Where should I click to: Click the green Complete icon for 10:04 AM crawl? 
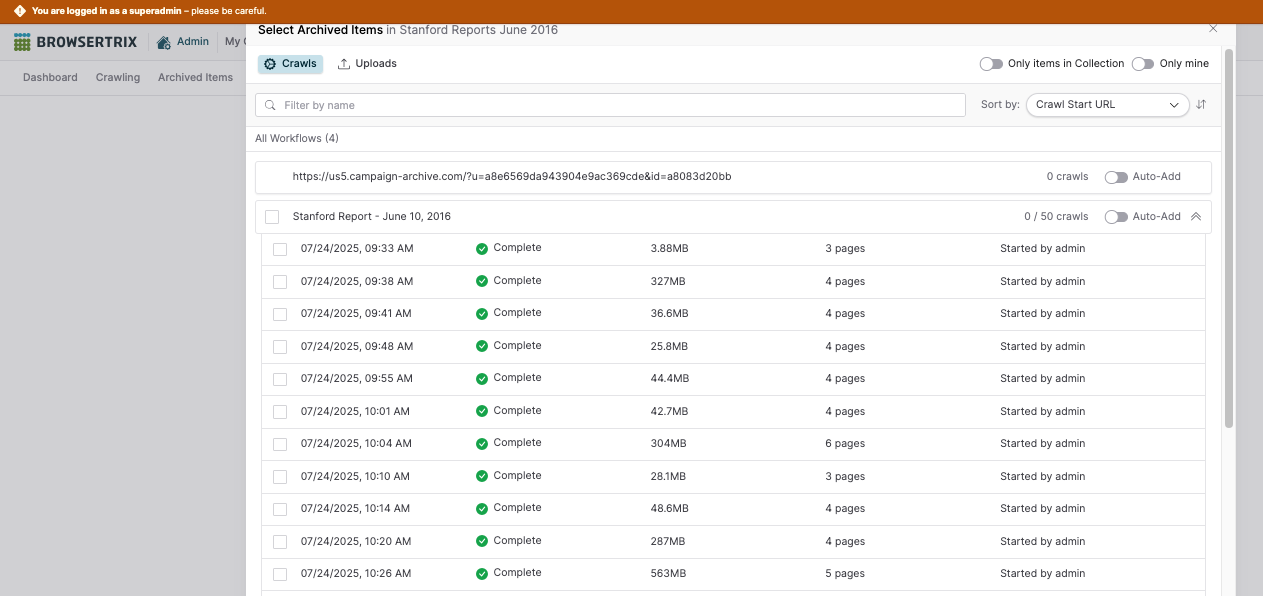click(482, 443)
